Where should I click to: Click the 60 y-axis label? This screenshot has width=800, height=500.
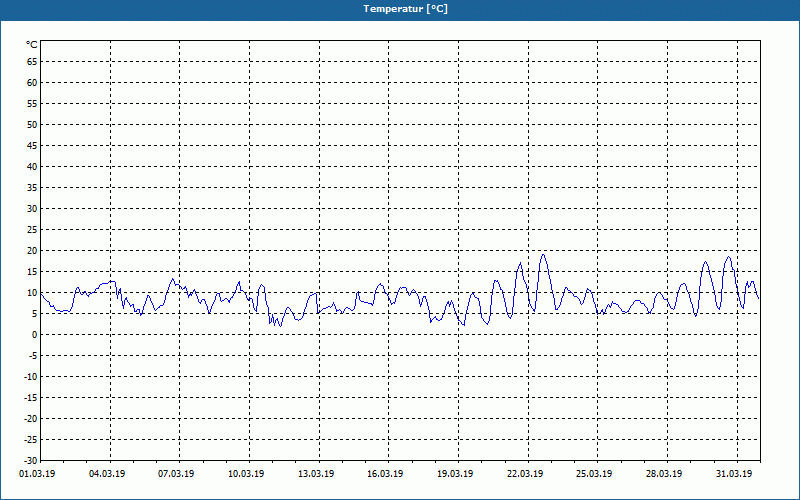[32, 83]
